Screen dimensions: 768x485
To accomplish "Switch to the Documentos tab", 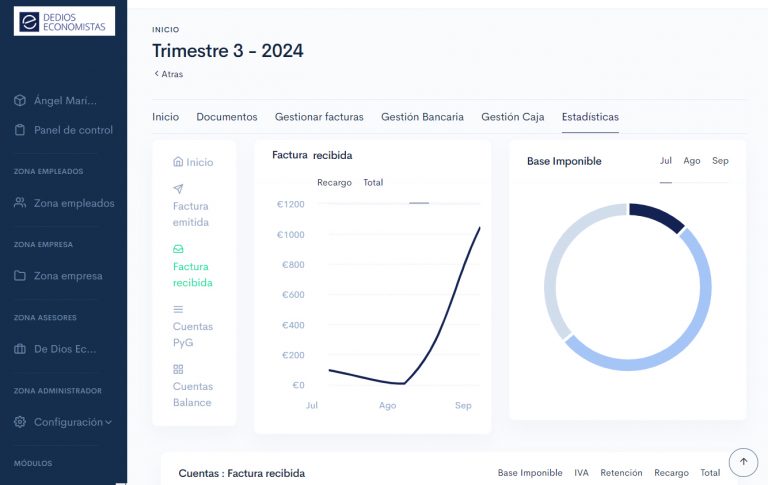I will 227,117.
